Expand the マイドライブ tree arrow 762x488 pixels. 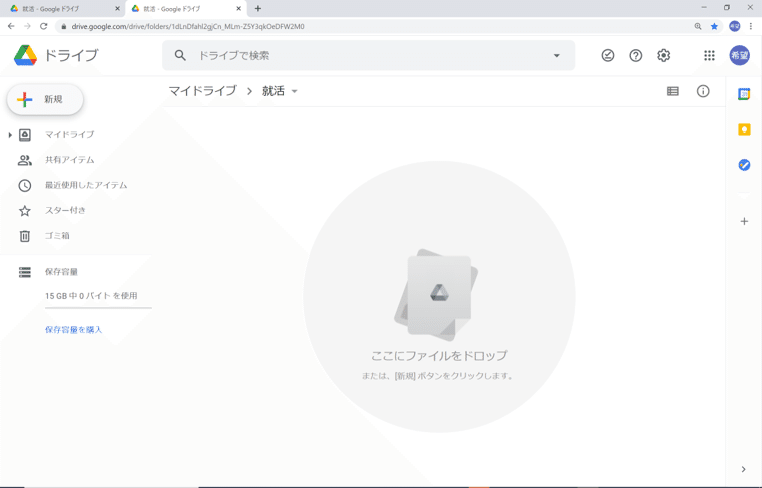click(10, 135)
